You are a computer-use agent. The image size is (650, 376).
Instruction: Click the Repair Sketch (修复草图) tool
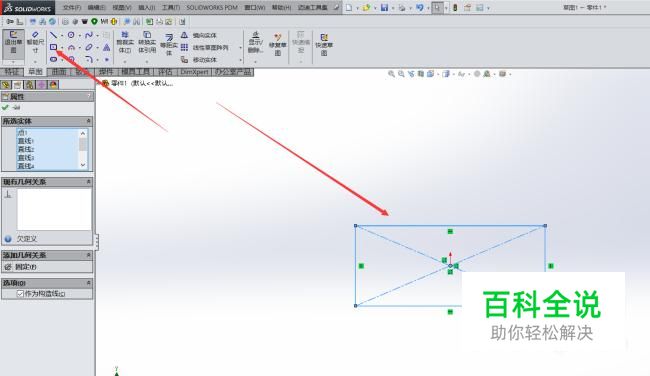pos(278,44)
